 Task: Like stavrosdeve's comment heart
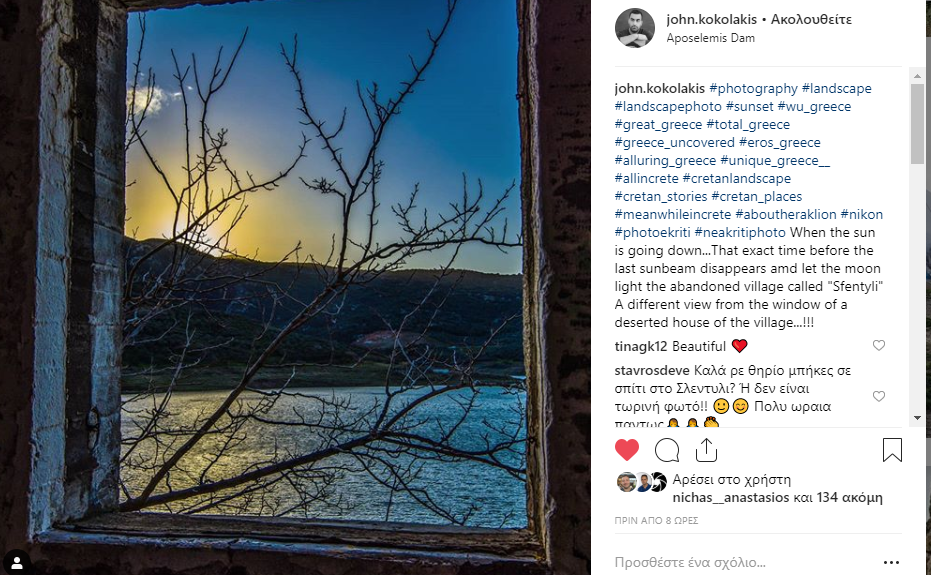[879, 396]
